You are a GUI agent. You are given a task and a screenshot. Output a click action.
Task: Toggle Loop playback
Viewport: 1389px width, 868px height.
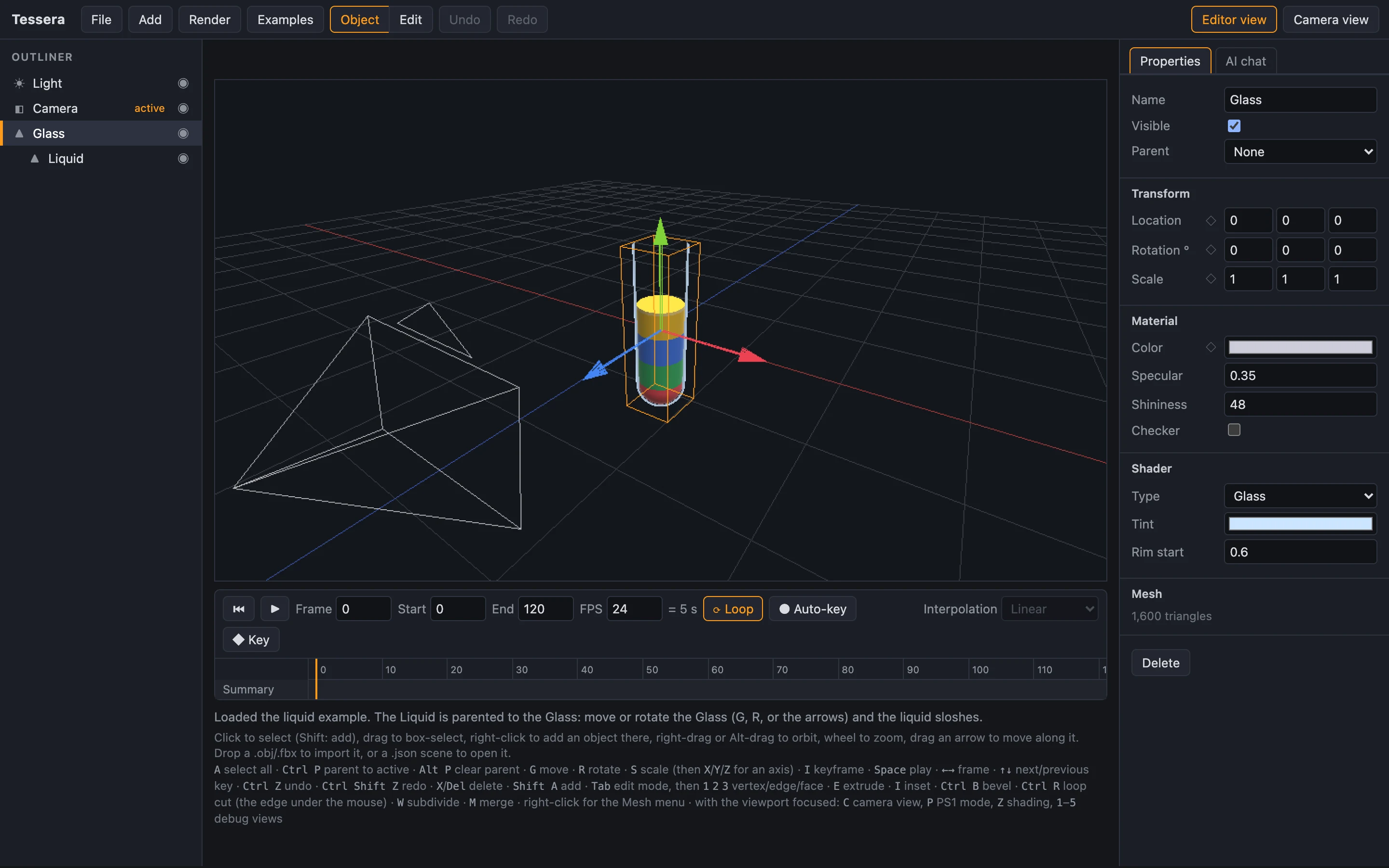pos(733,609)
